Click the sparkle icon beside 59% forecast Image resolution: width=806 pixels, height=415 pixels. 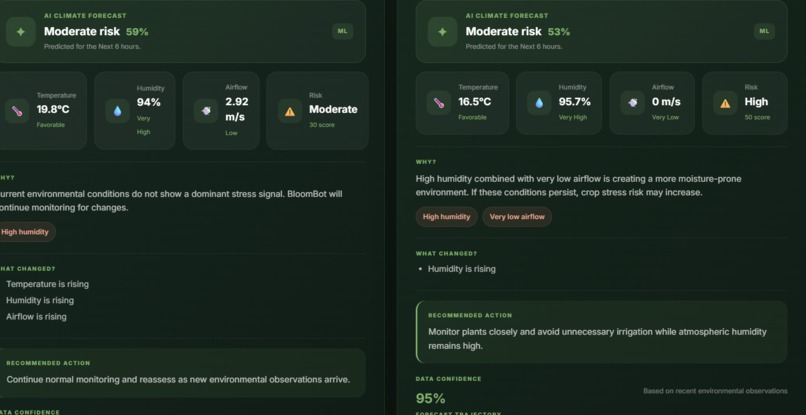pos(21,32)
